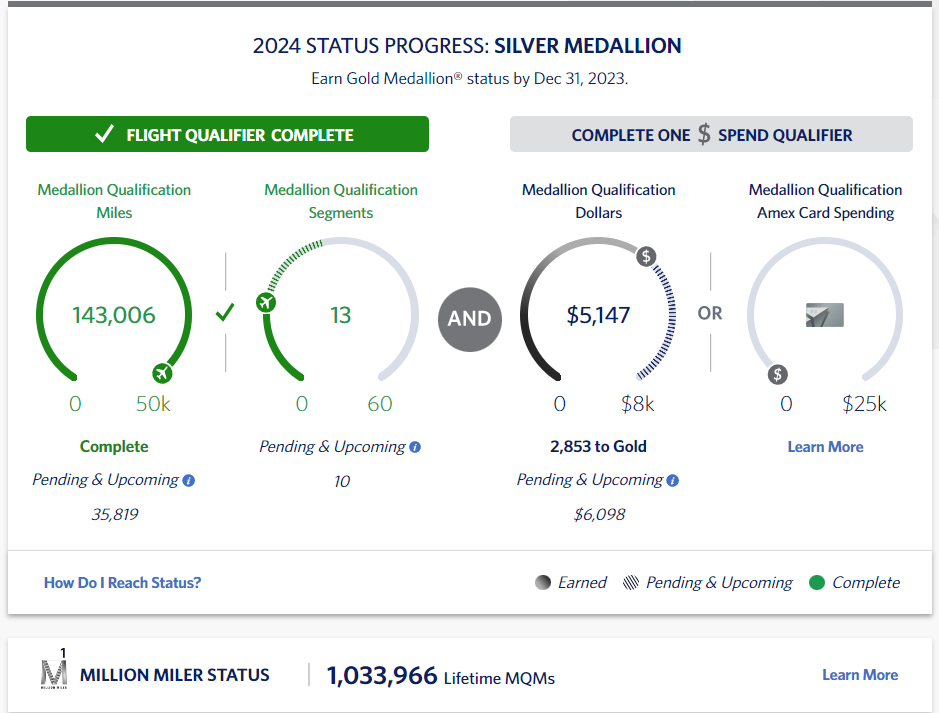Select the Flight Qualifier Complete banner
Viewport: 939px width, 713px height.
(x=227, y=133)
